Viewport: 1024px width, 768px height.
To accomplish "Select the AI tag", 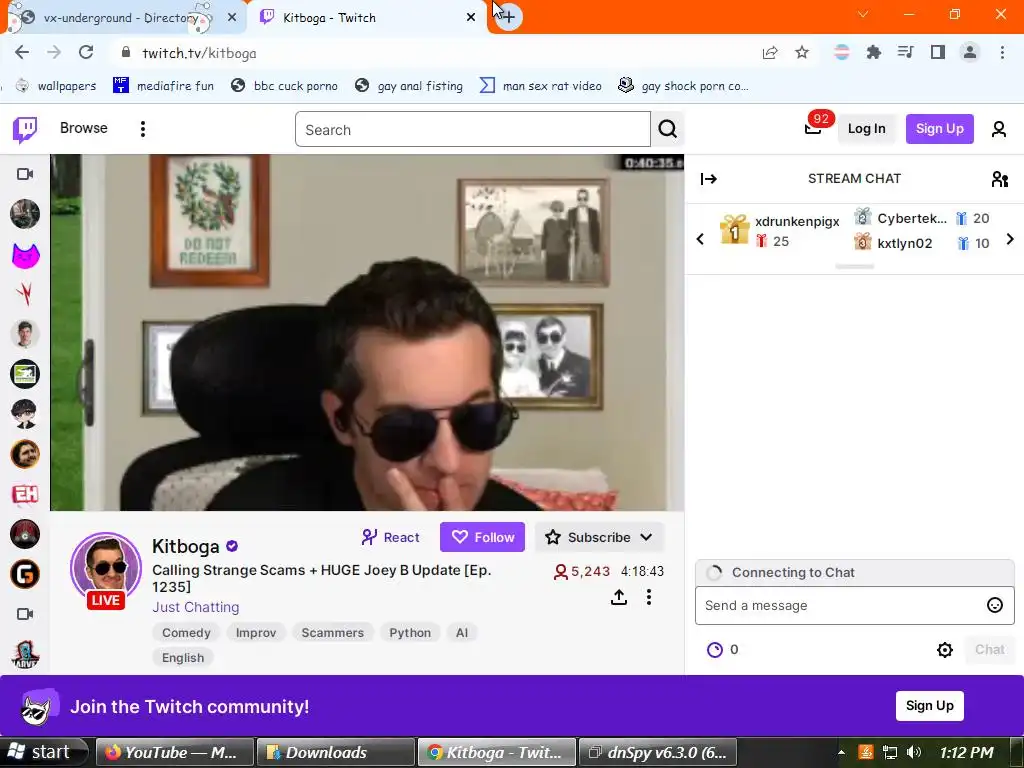I will tap(462, 633).
